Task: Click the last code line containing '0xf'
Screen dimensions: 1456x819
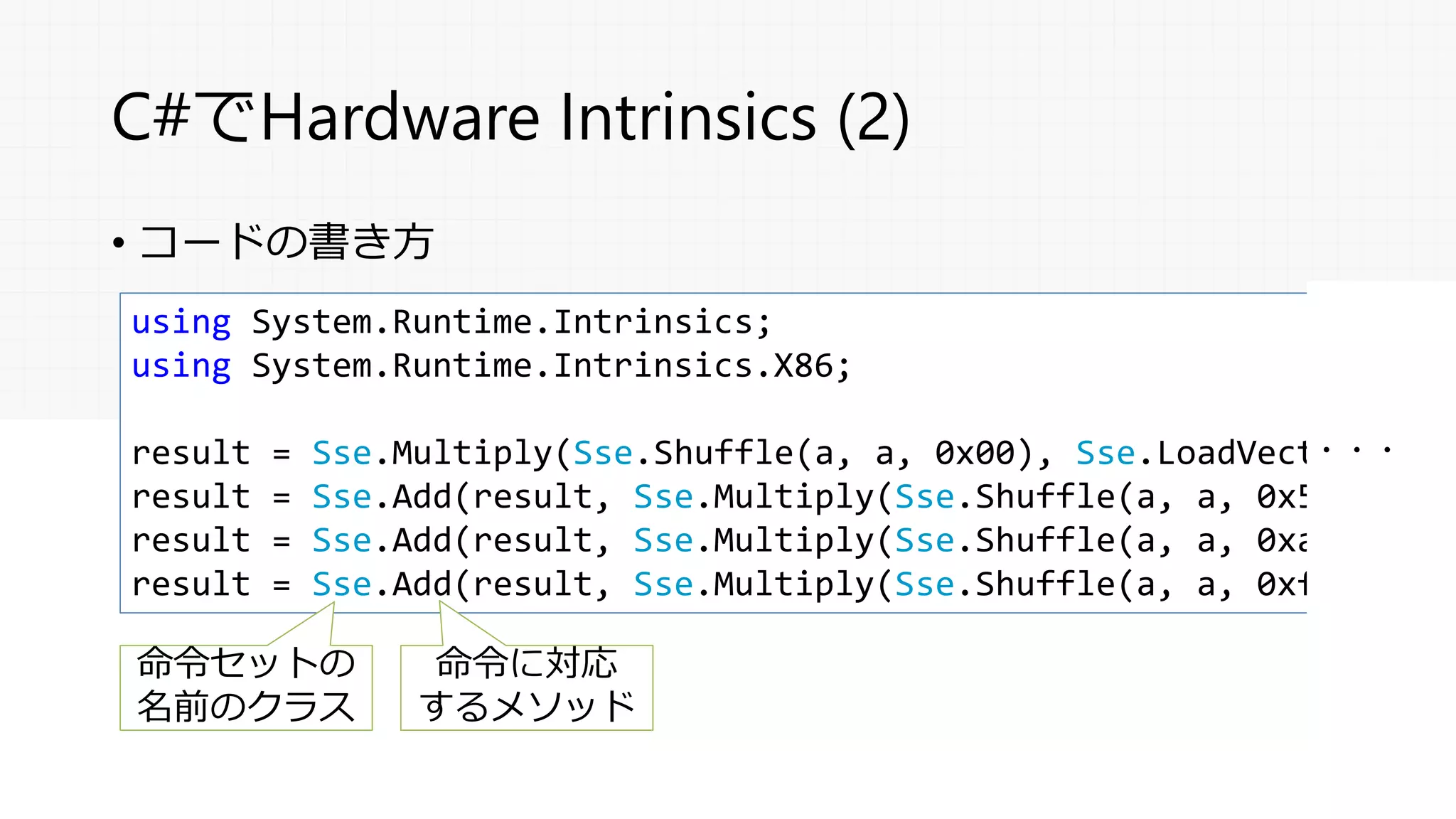Action: pyautogui.click(x=719, y=584)
